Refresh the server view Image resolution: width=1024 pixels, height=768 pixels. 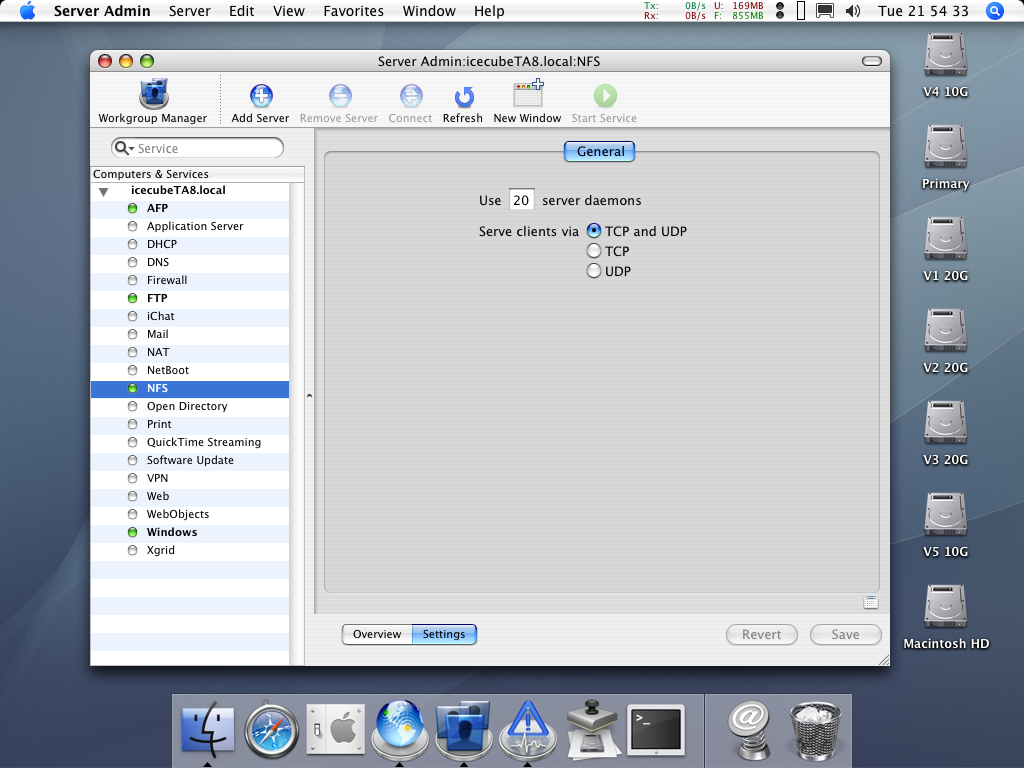[464, 97]
